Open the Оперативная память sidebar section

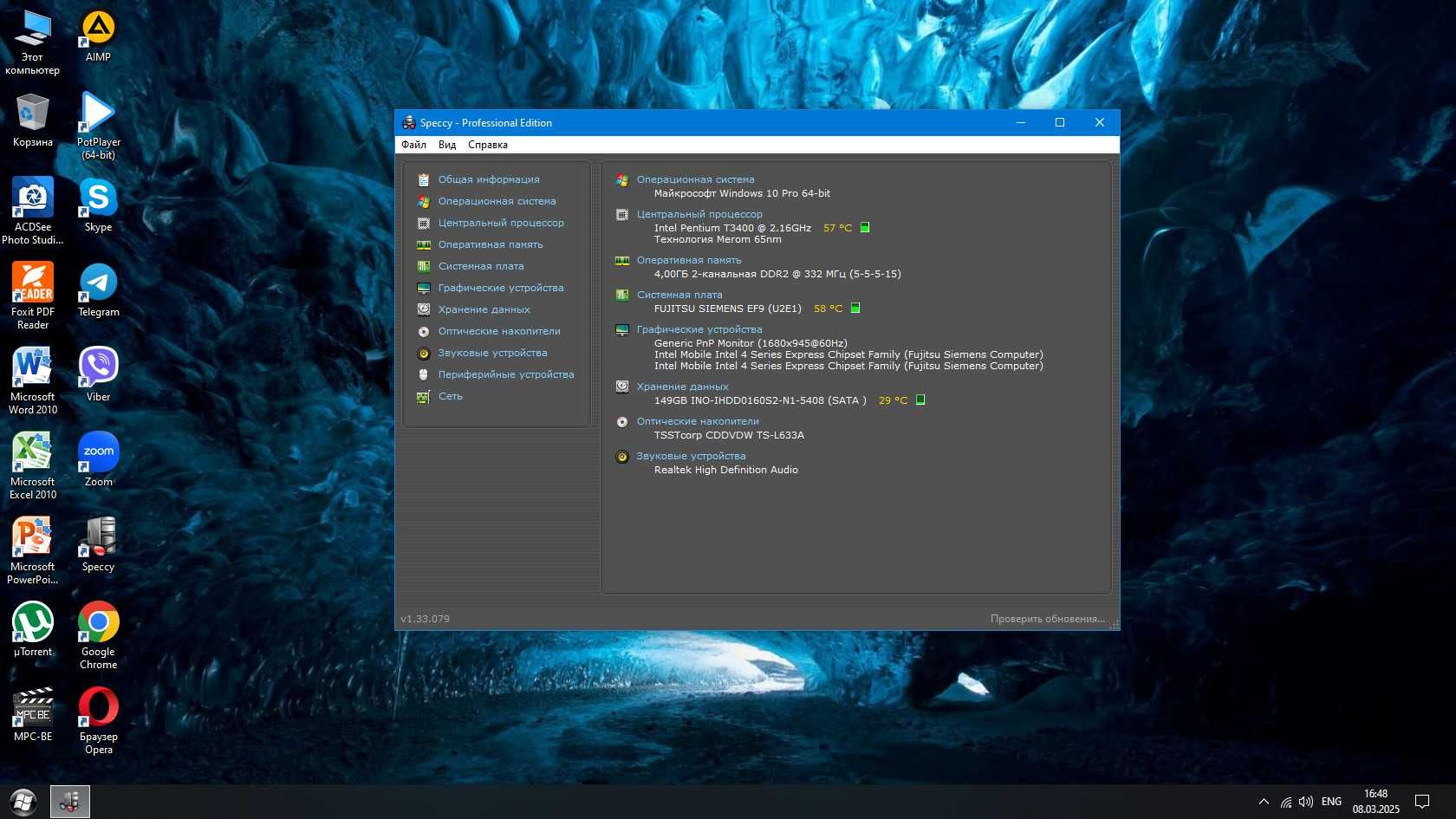coord(491,244)
